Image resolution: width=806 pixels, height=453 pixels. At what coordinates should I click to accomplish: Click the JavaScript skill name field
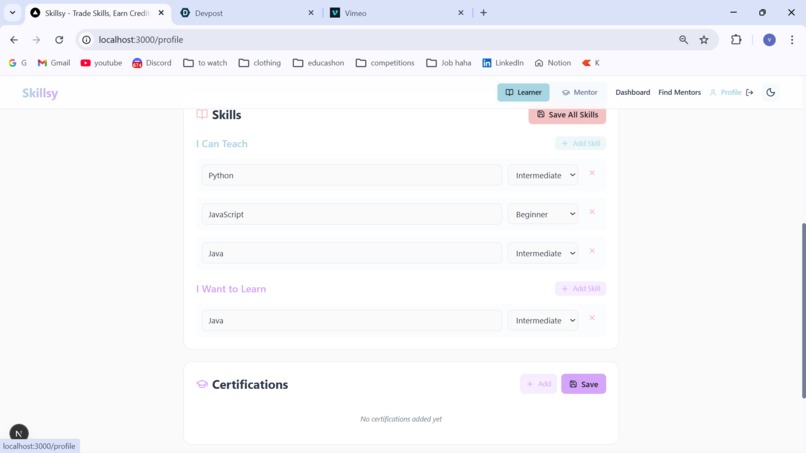pos(352,214)
